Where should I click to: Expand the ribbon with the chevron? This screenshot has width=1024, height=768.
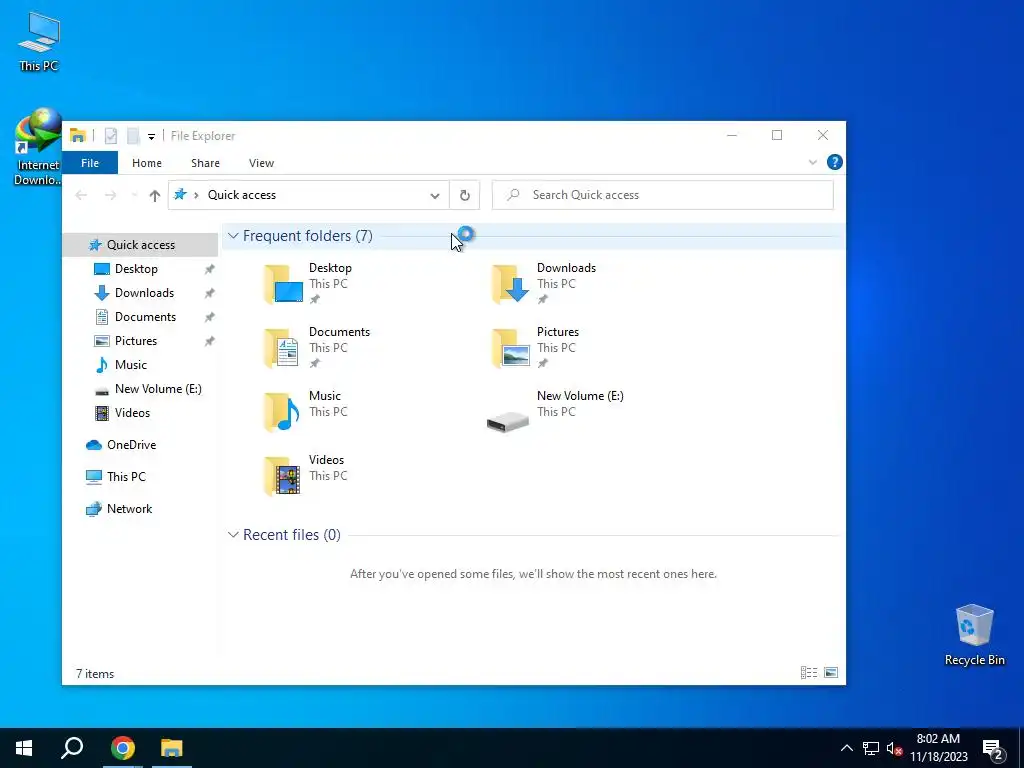(812, 162)
